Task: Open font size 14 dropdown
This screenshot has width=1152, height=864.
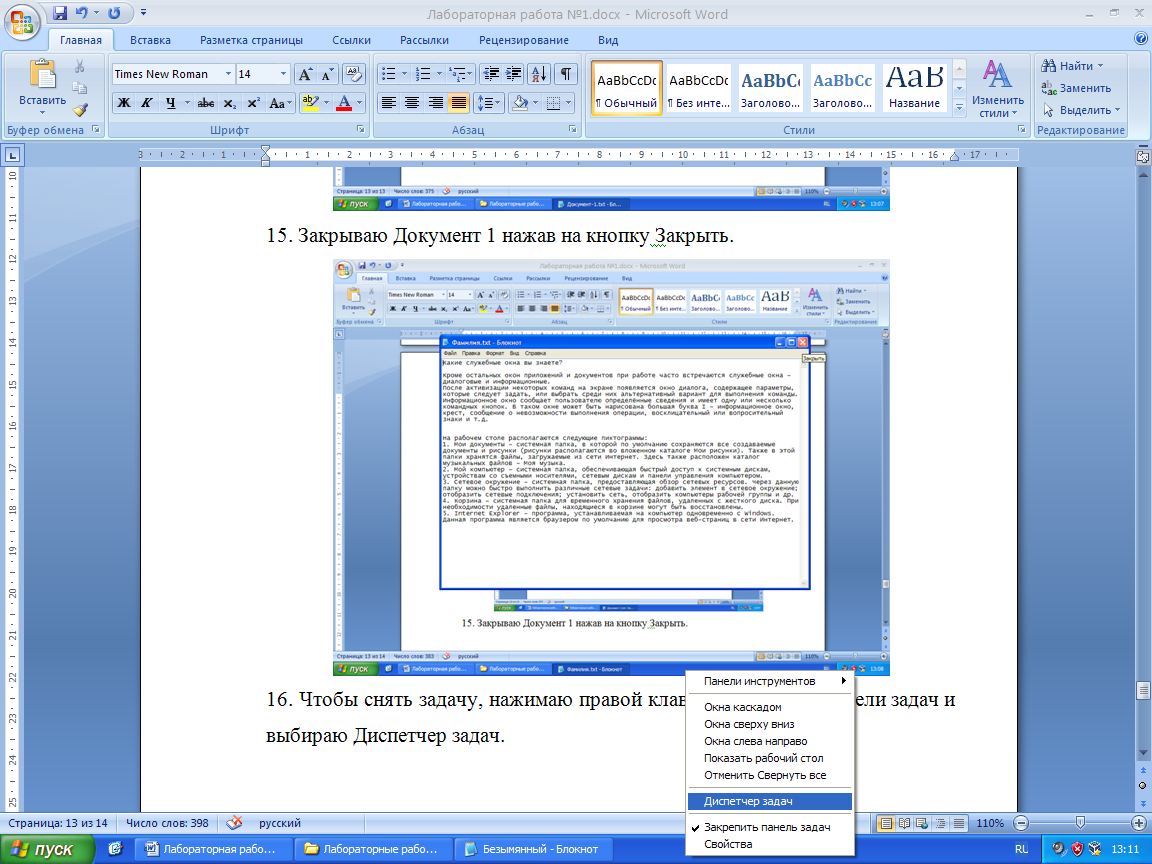Action: [x=284, y=74]
